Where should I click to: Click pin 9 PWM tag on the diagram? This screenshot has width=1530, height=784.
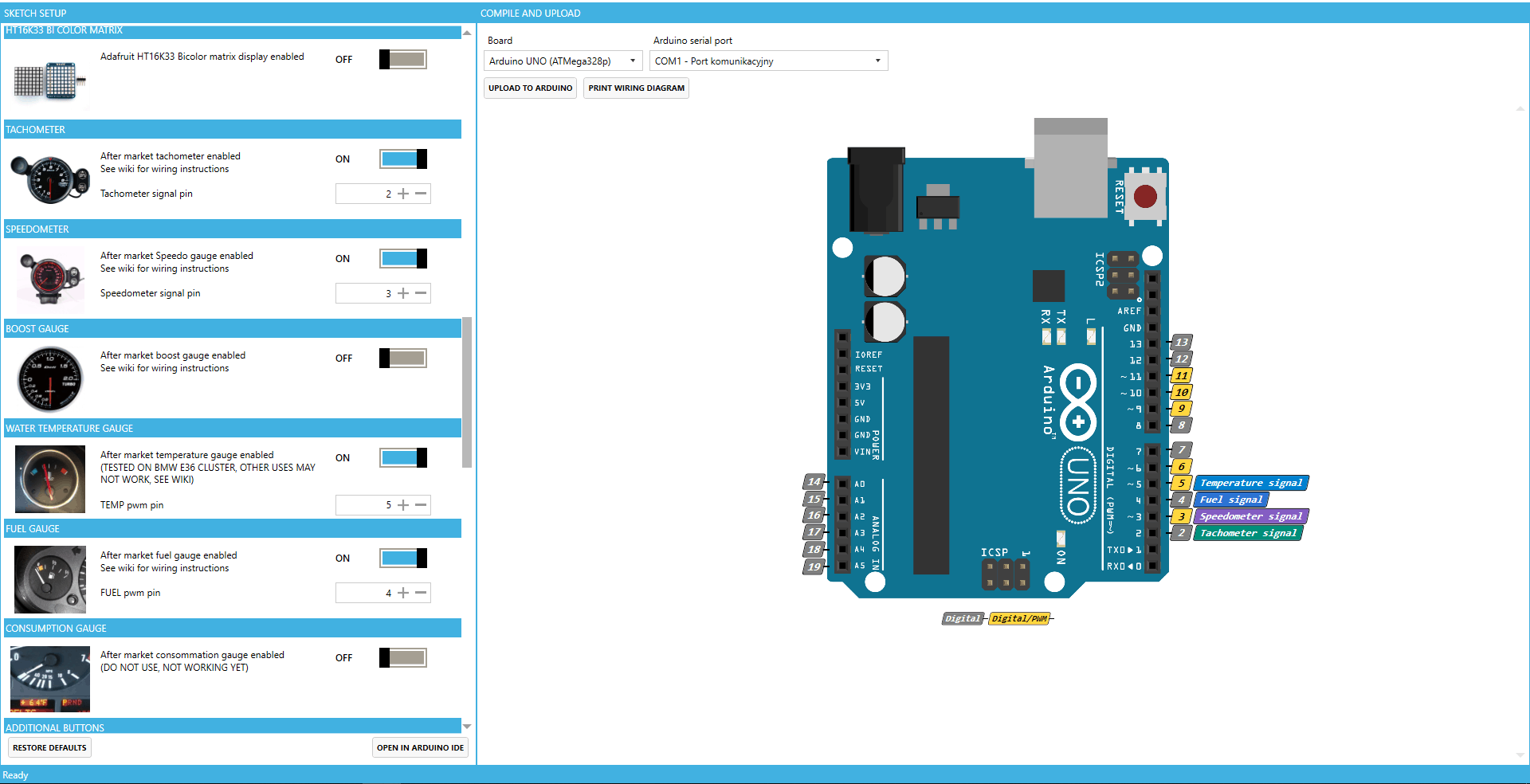[x=1182, y=408]
